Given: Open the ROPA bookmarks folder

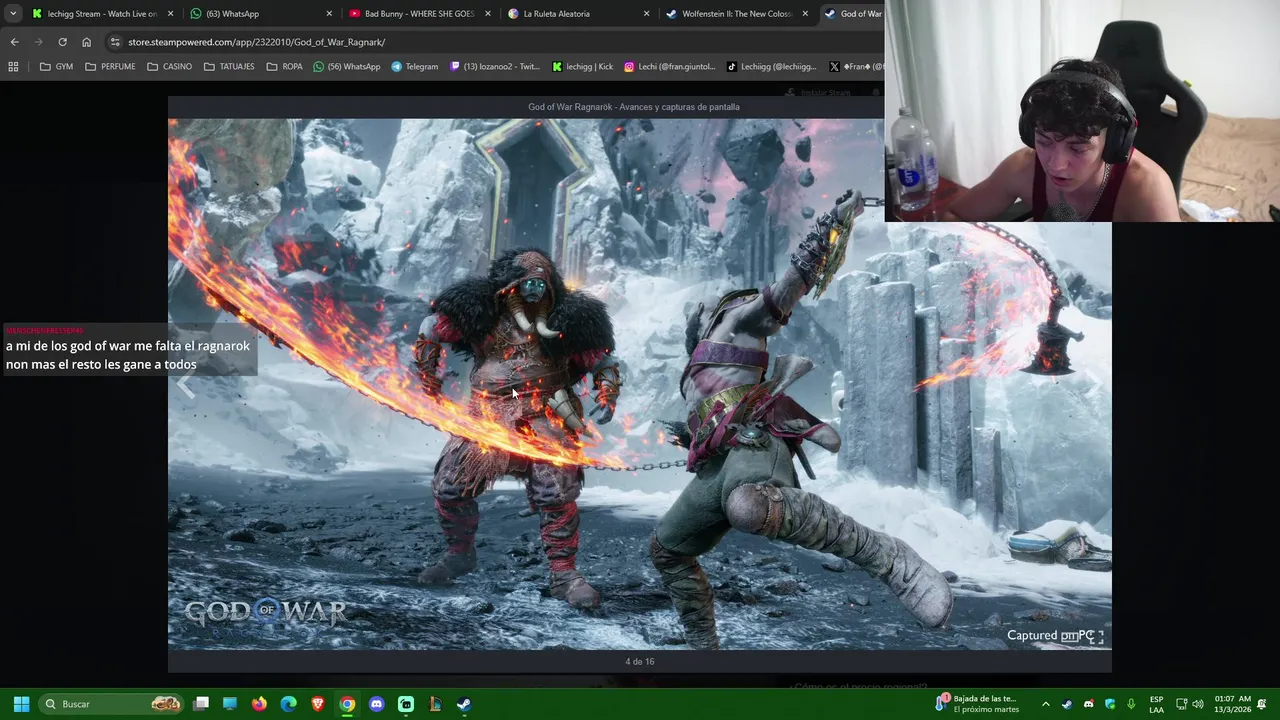Looking at the screenshot, I should tap(285, 67).
